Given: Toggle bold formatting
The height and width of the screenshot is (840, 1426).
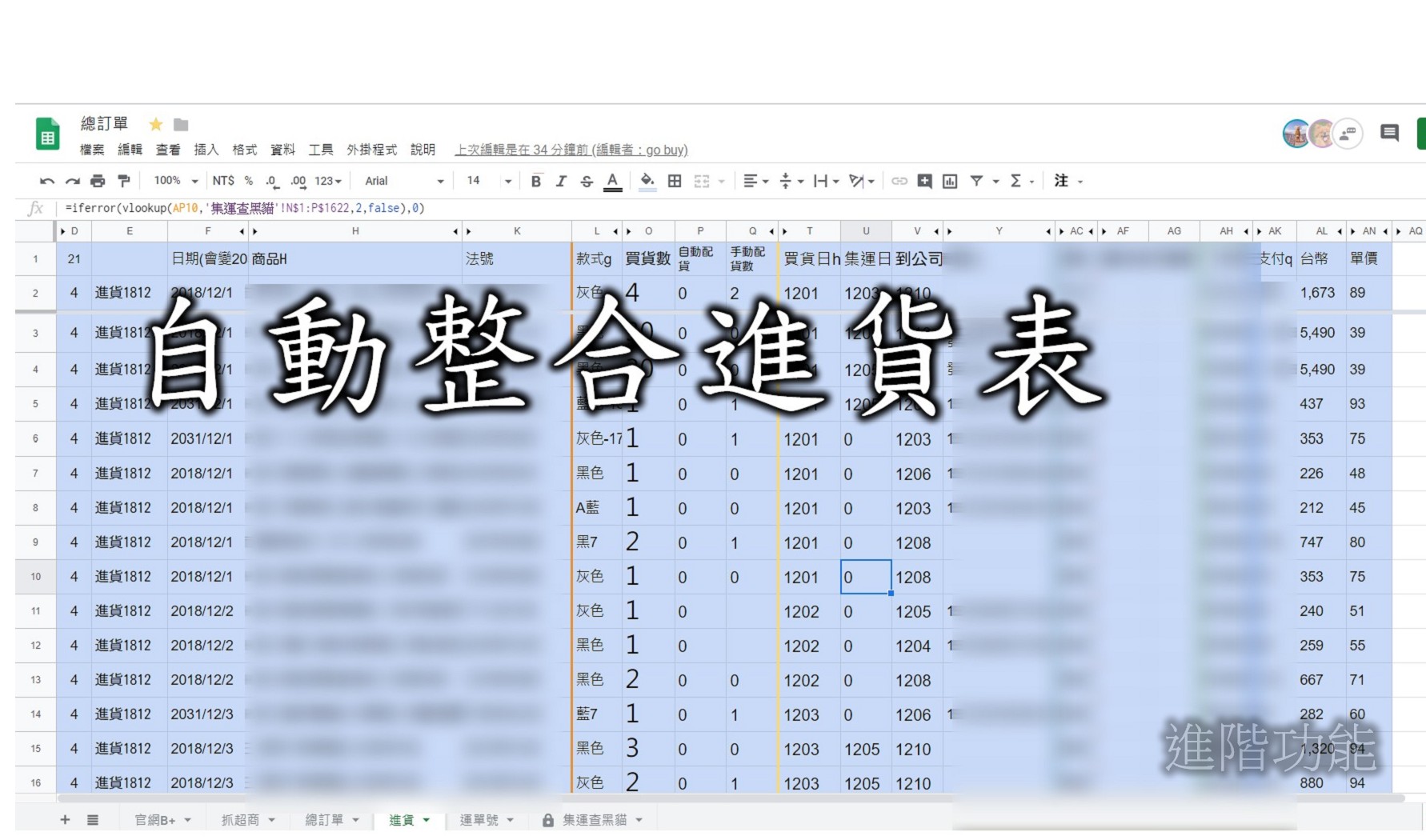Looking at the screenshot, I should pyautogui.click(x=535, y=181).
